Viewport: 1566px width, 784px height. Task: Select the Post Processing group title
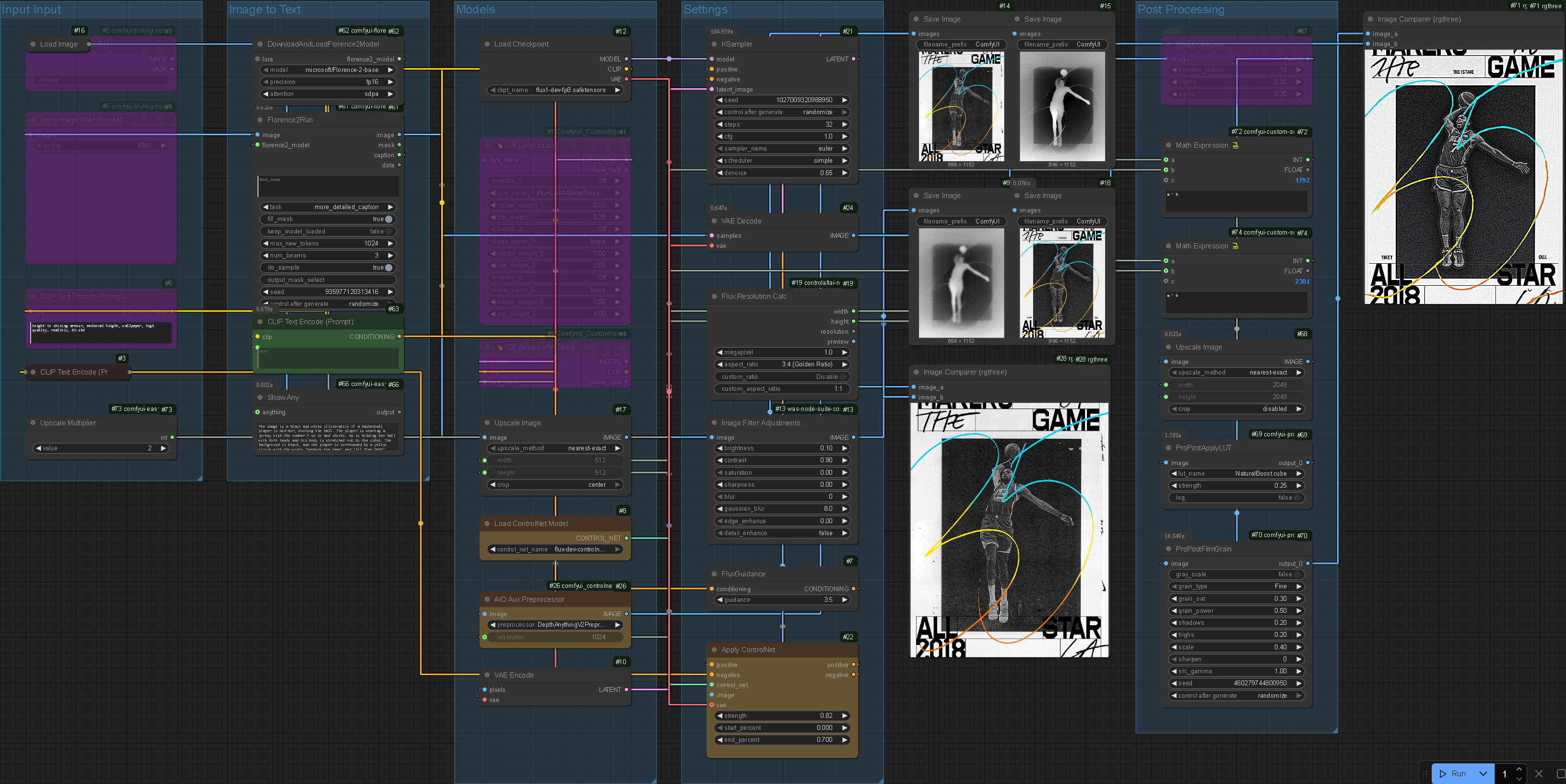click(1180, 10)
